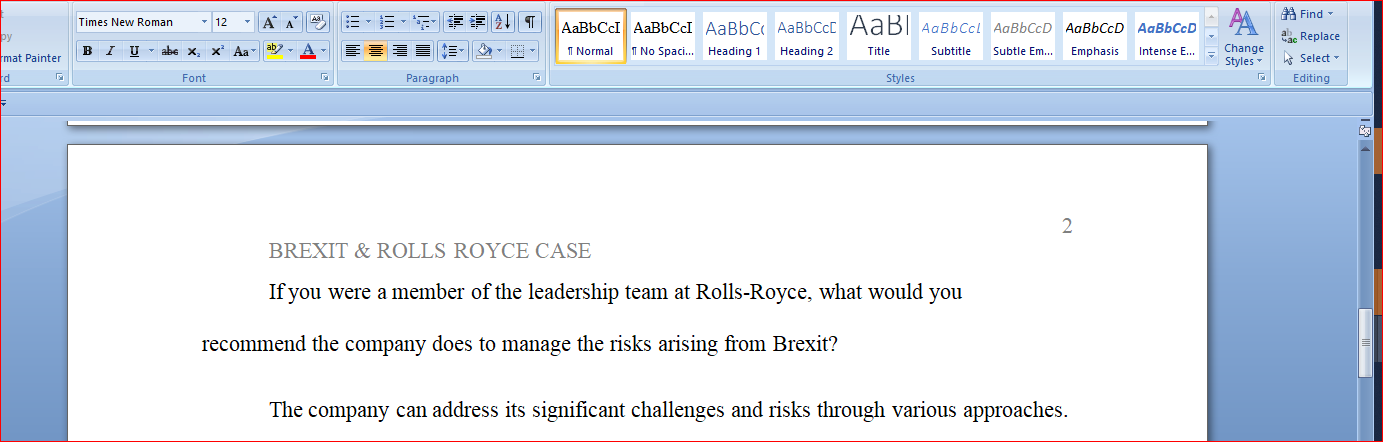Align text to the left
The image size is (1383, 442).
tap(352, 51)
